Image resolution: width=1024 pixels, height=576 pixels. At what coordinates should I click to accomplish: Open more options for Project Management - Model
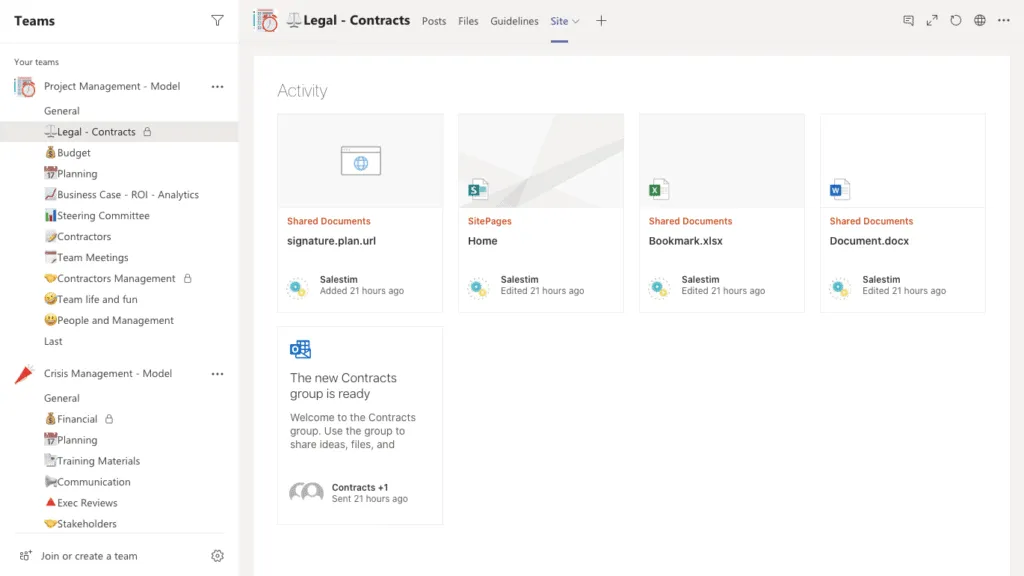click(217, 86)
